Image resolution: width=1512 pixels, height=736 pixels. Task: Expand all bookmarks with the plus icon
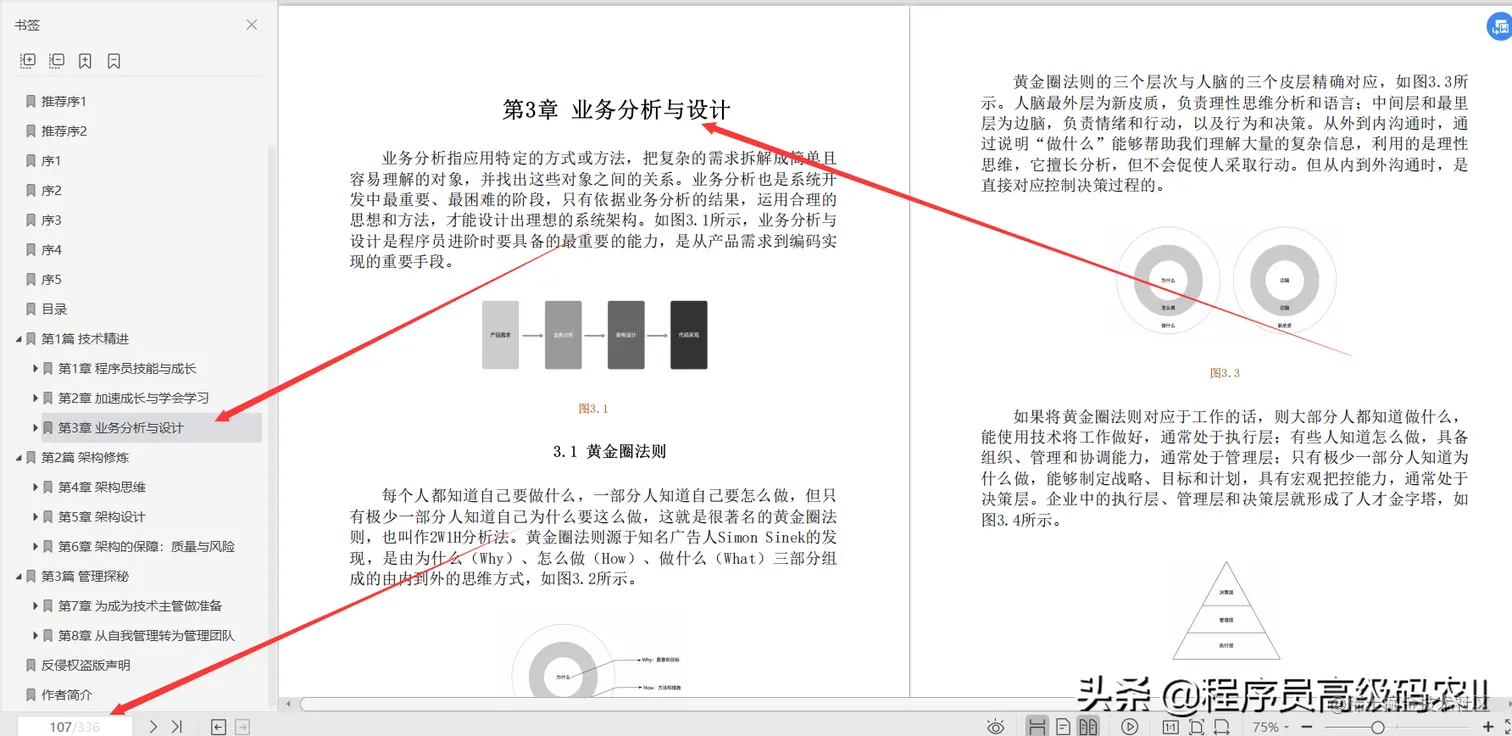pos(28,60)
